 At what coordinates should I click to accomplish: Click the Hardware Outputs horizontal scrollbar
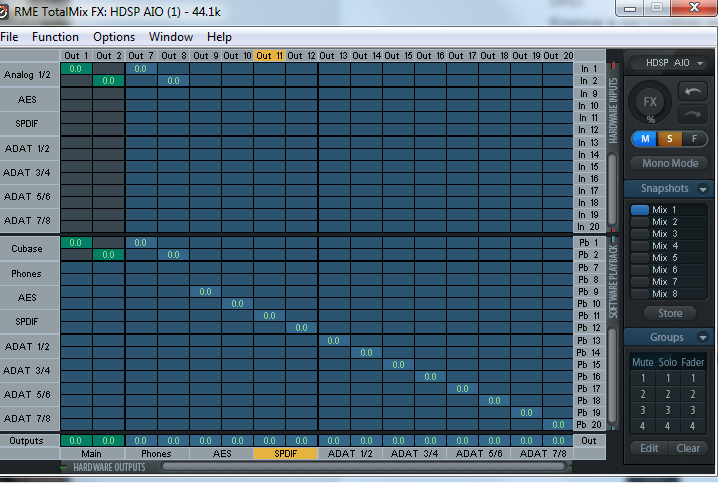[x=365, y=467]
